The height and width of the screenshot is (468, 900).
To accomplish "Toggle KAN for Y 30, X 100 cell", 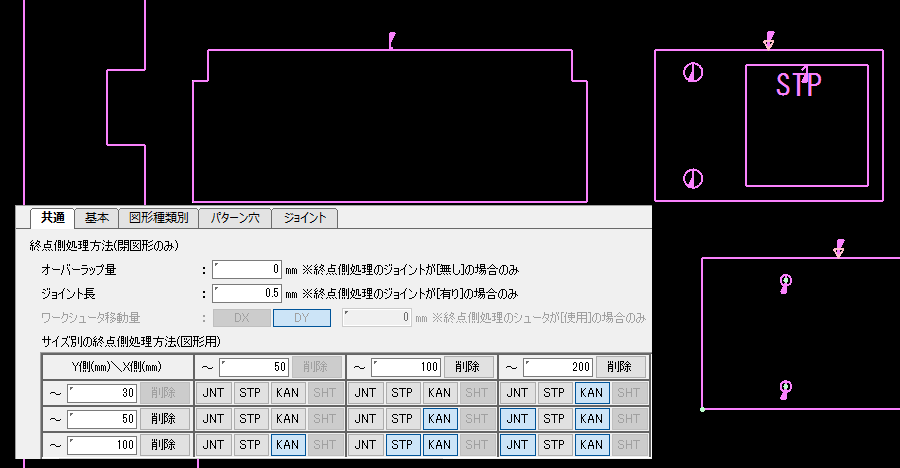I will coord(440,393).
